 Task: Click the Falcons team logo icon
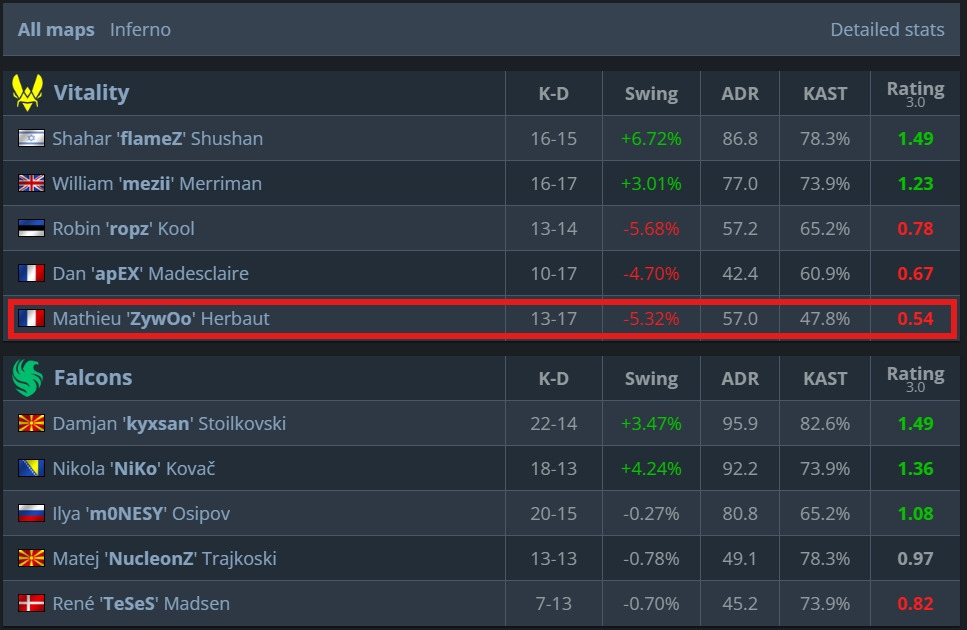27,378
